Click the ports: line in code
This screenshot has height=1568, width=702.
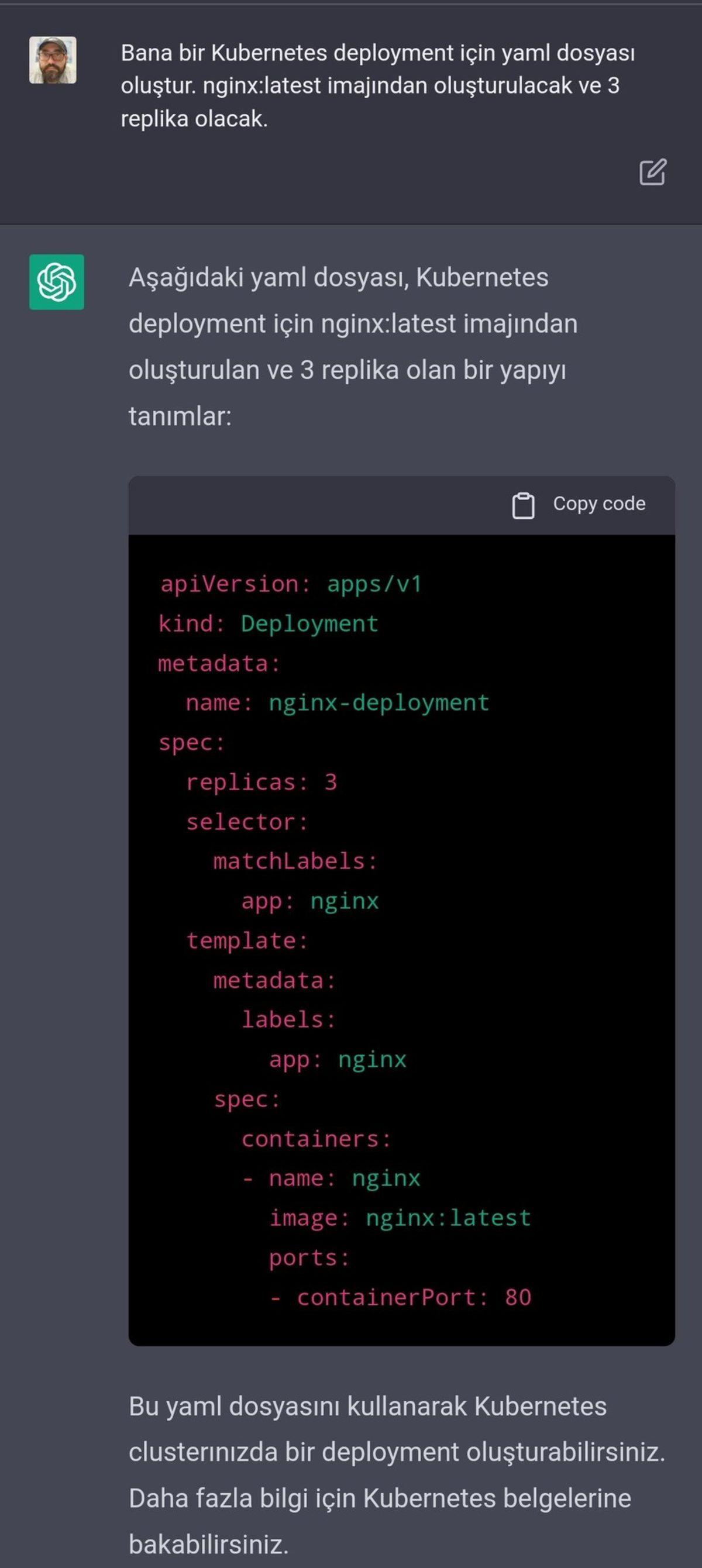coord(309,1257)
